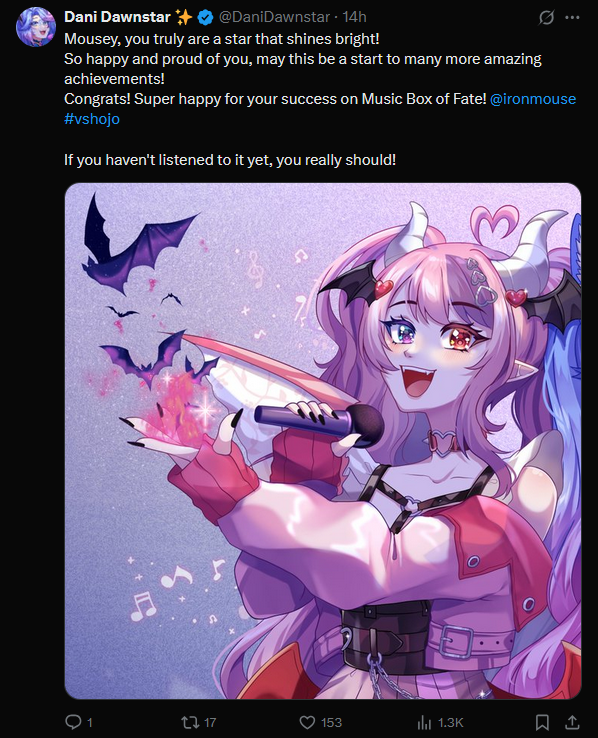Open the @ironmouse mention link
The height and width of the screenshot is (738, 598).
533,99
